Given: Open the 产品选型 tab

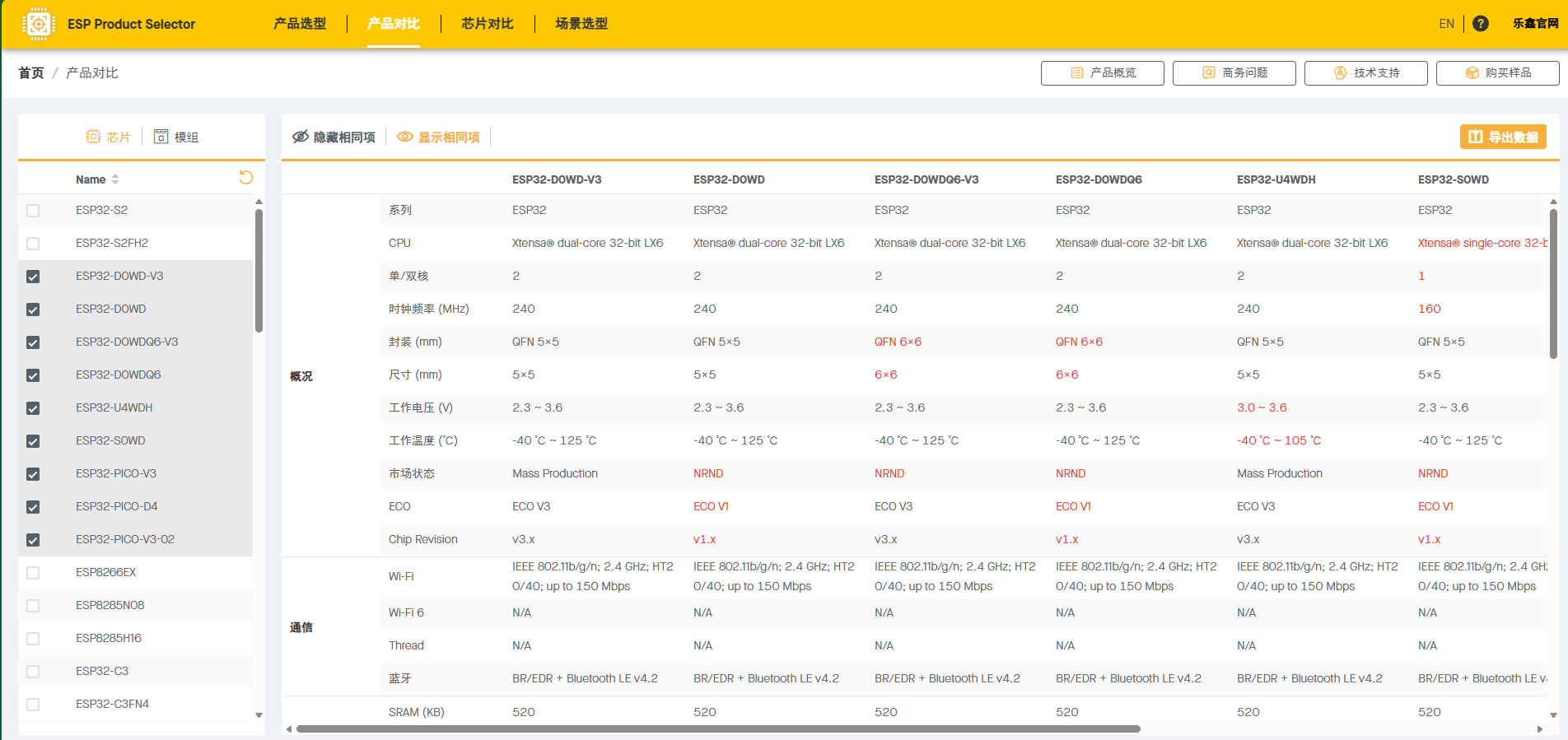Looking at the screenshot, I should [300, 24].
